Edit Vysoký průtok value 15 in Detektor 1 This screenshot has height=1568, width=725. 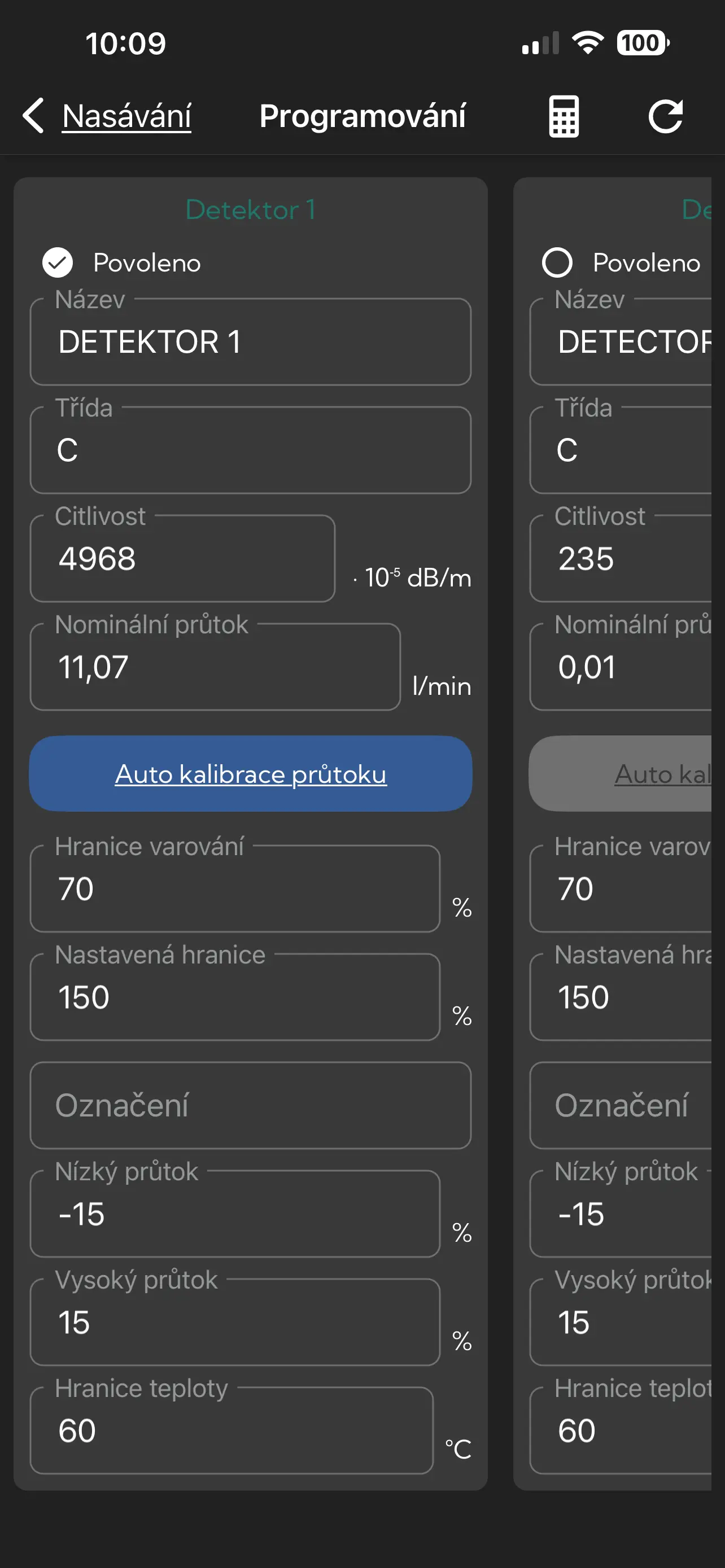(x=235, y=1322)
